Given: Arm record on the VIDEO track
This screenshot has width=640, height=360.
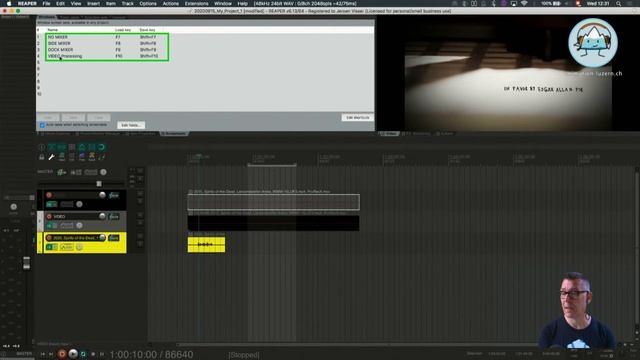Looking at the screenshot, I should (x=49, y=216).
